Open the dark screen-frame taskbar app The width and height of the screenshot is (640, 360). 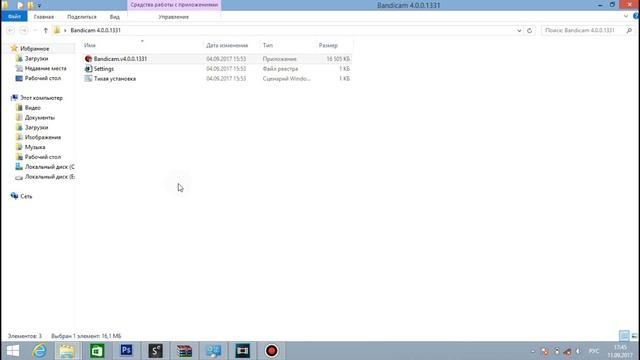click(242, 351)
